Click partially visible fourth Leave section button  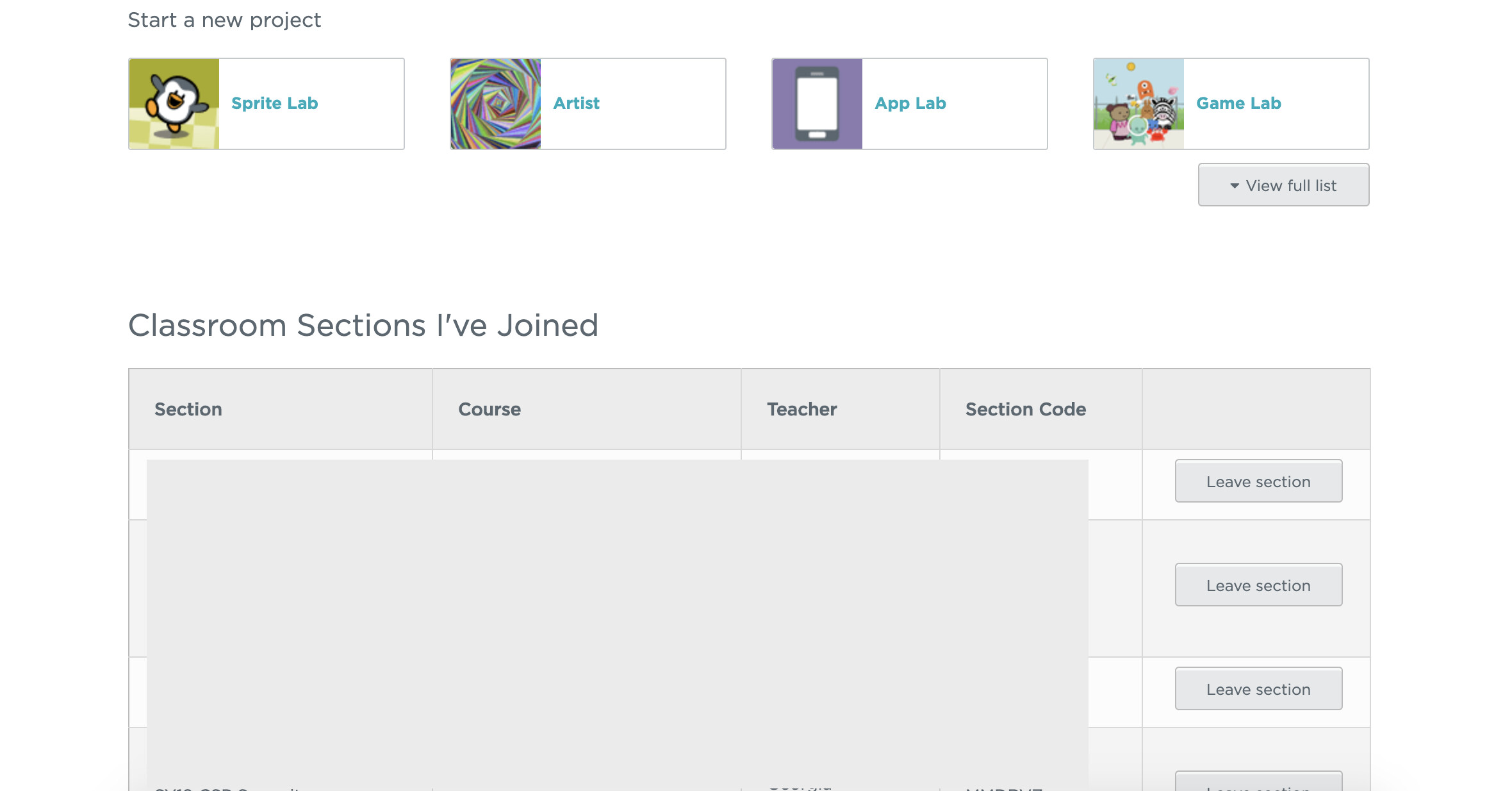pyautogui.click(x=1258, y=783)
